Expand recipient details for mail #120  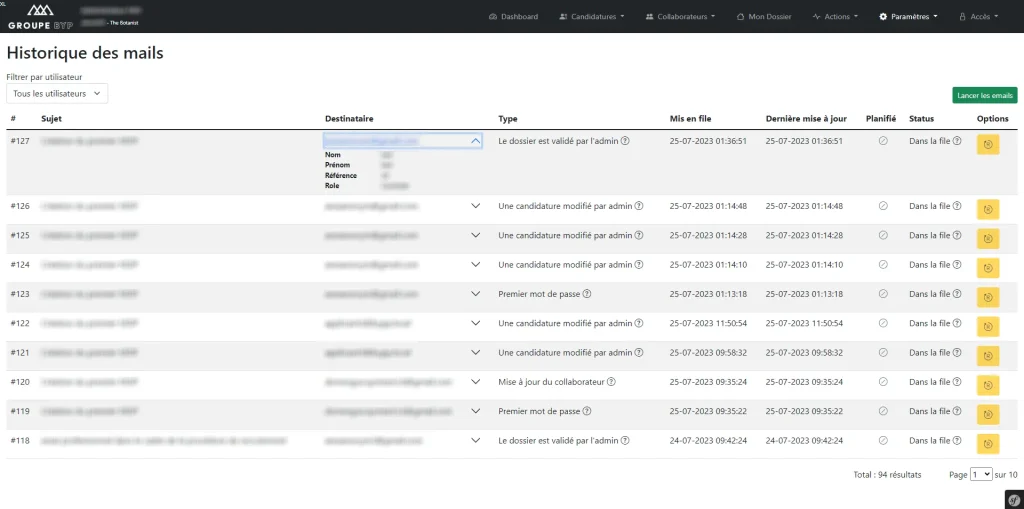(475, 382)
